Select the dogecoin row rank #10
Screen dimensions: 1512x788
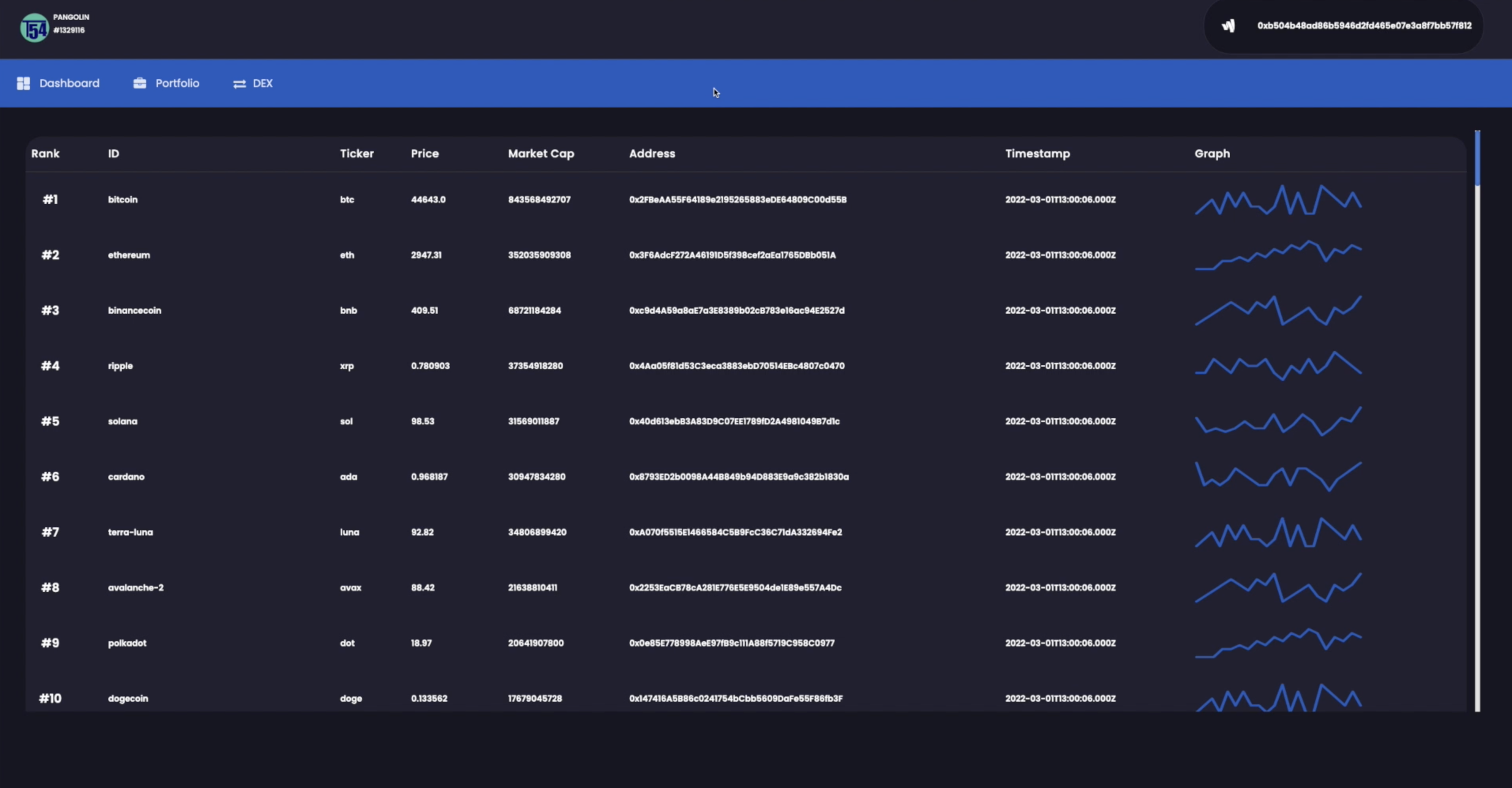coord(50,698)
